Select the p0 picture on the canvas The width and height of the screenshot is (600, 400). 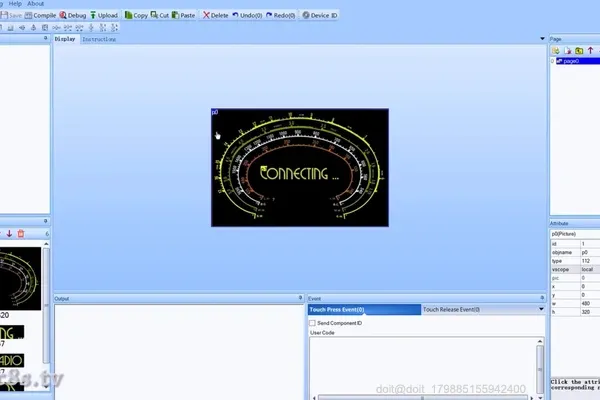point(300,167)
